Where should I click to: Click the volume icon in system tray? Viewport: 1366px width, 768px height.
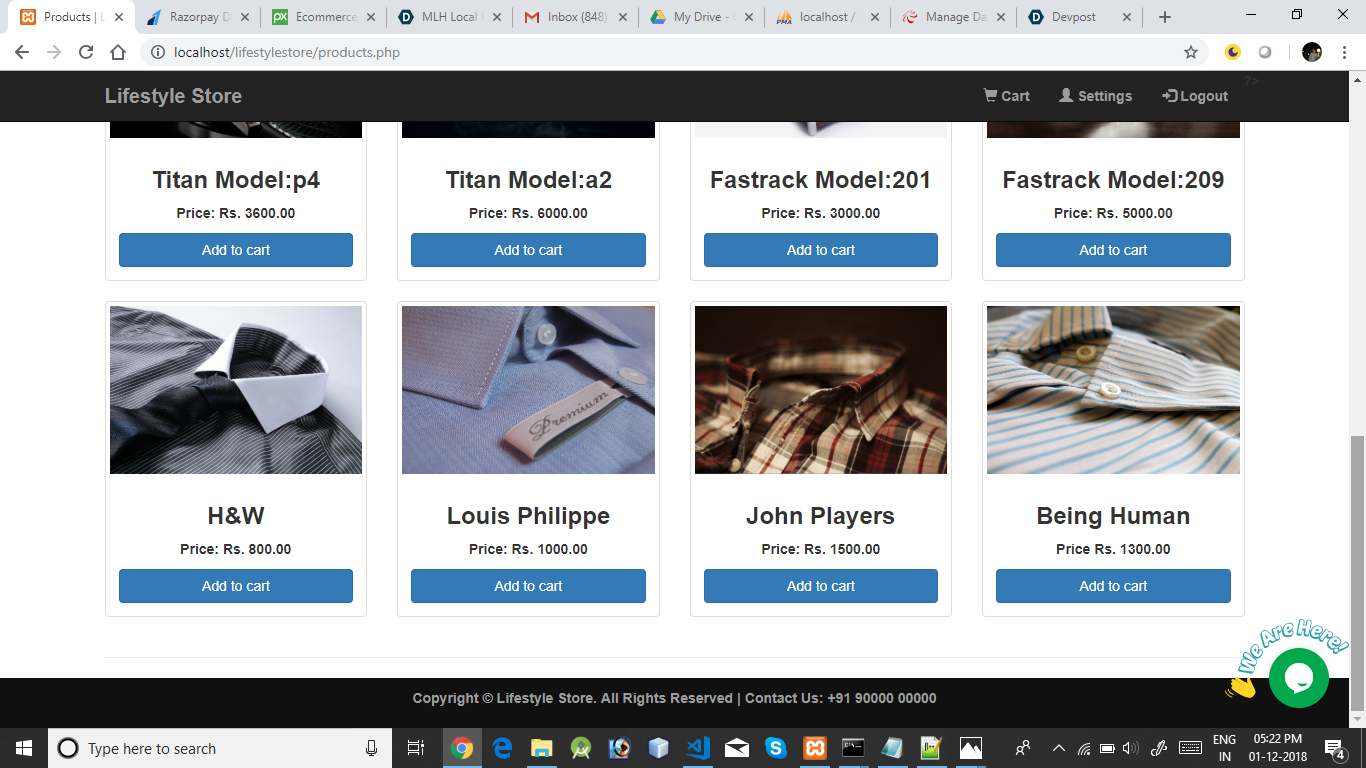[x=1131, y=748]
